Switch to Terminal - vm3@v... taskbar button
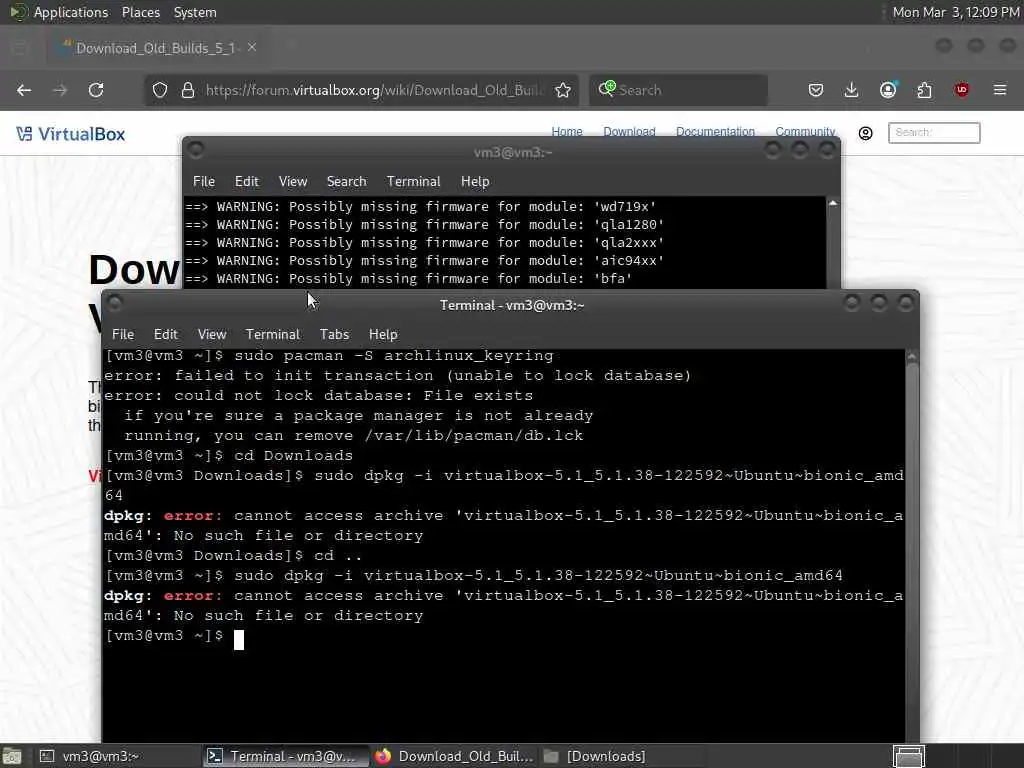The height and width of the screenshot is (768, 1024). (x=285, y=756)
